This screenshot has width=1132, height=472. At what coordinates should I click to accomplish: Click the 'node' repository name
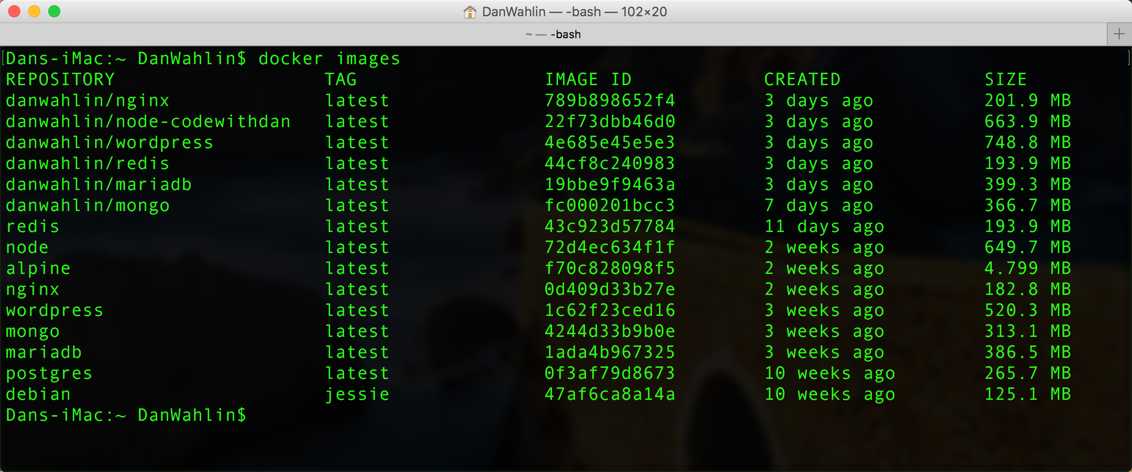pos(27,248)
